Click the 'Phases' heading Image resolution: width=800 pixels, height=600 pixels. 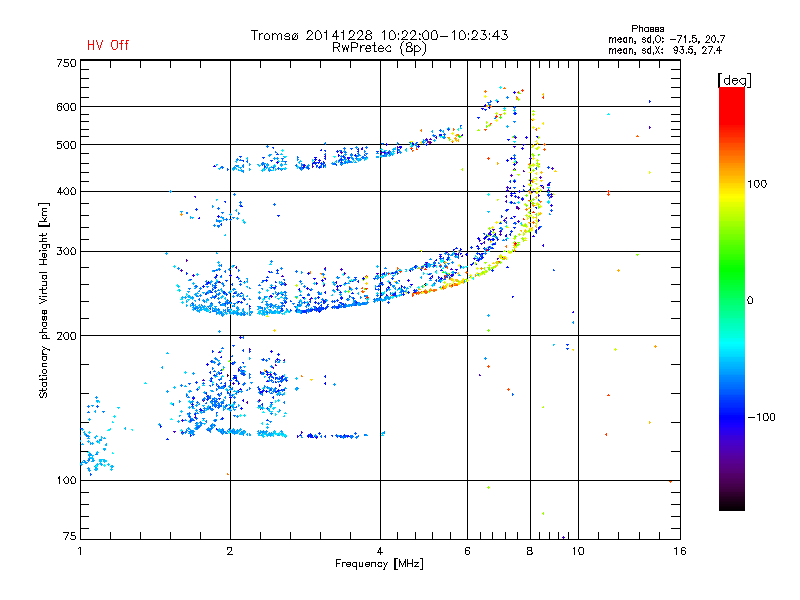[647, 29]
